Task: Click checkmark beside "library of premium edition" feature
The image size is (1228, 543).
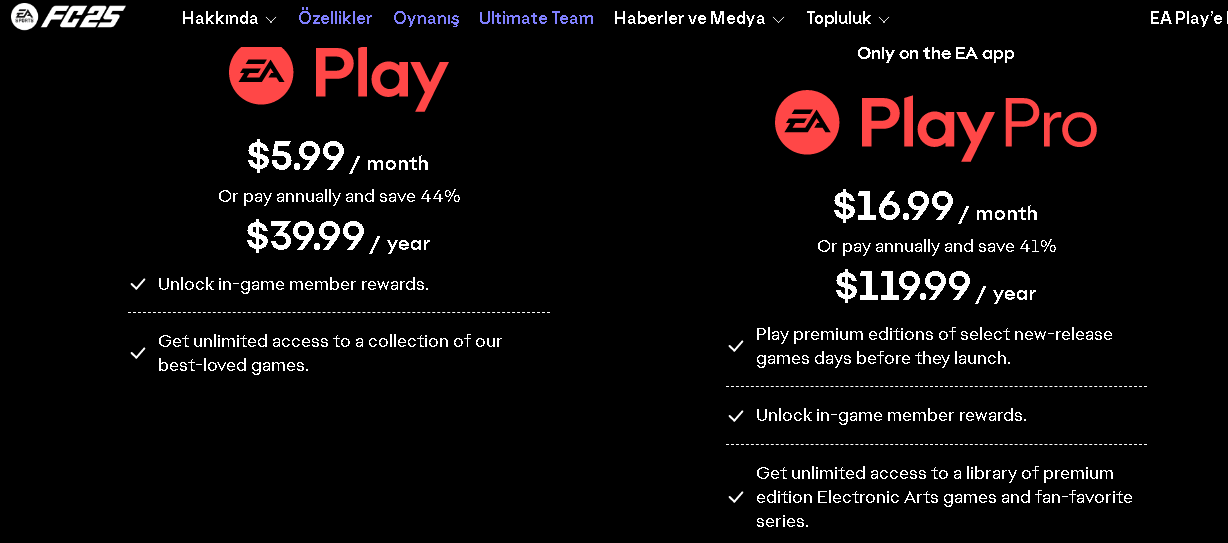Action: 736,497
